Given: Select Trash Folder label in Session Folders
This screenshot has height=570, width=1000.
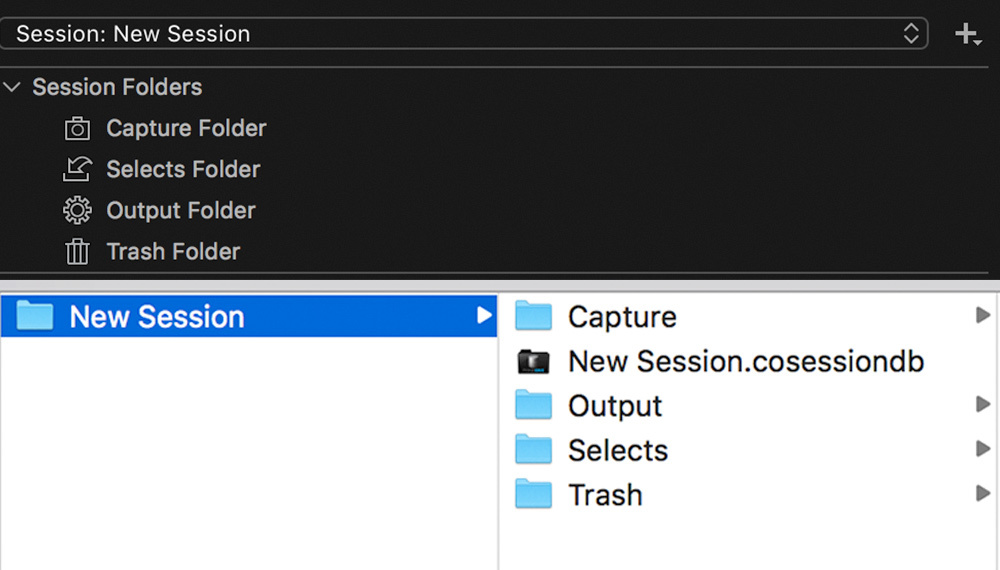Looking at the screenshot, I should (173, 252).
